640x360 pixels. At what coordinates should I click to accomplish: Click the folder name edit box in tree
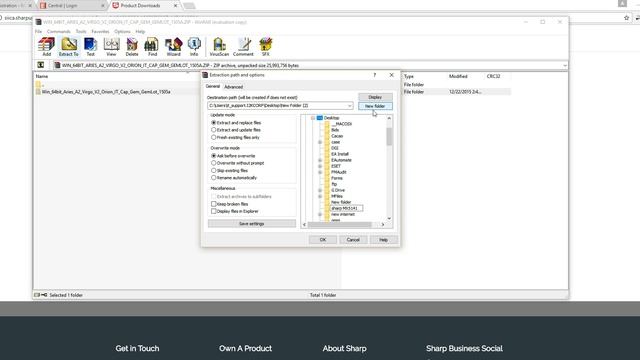346,208
